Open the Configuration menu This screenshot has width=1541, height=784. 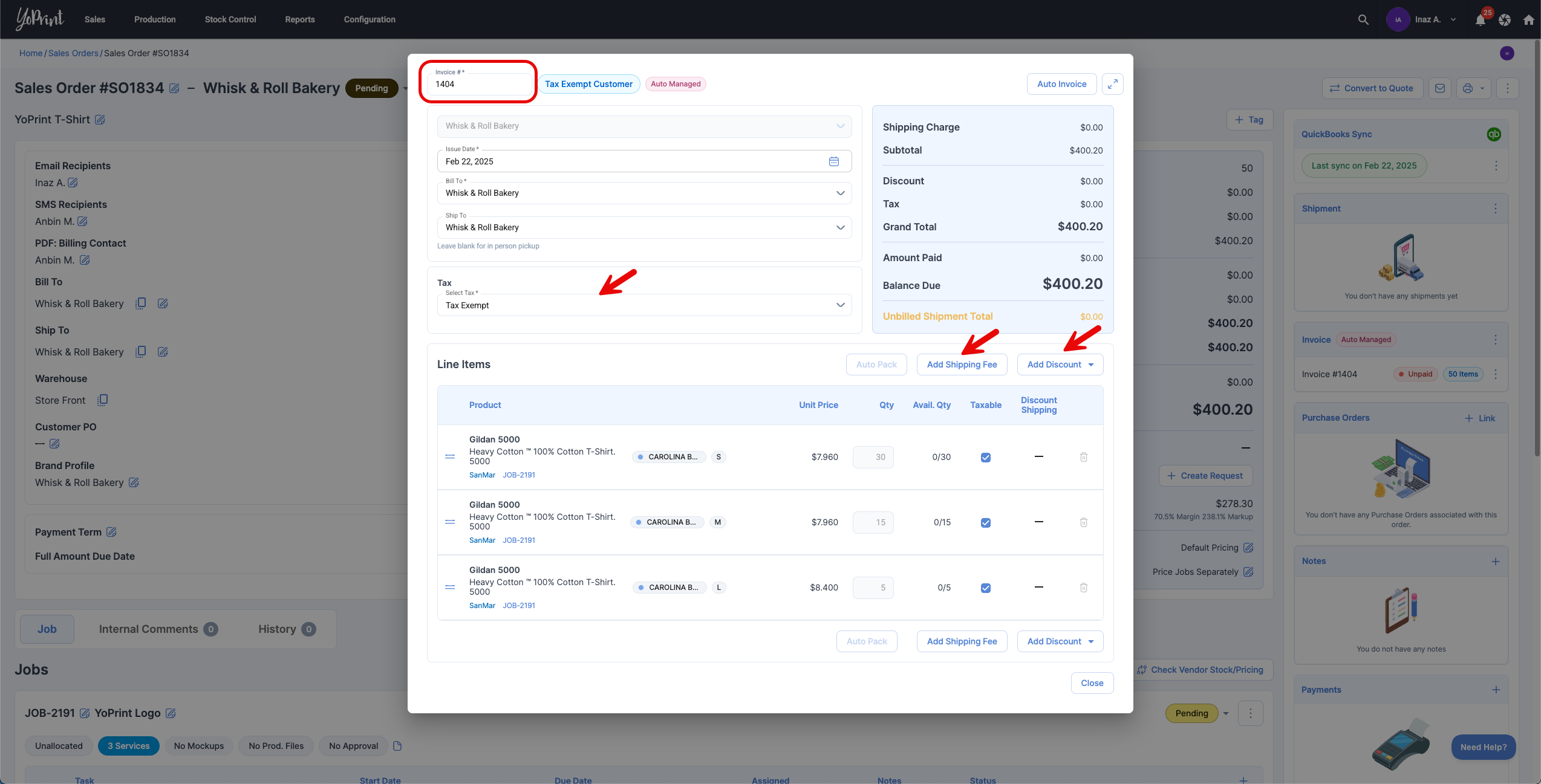point(370,19)
